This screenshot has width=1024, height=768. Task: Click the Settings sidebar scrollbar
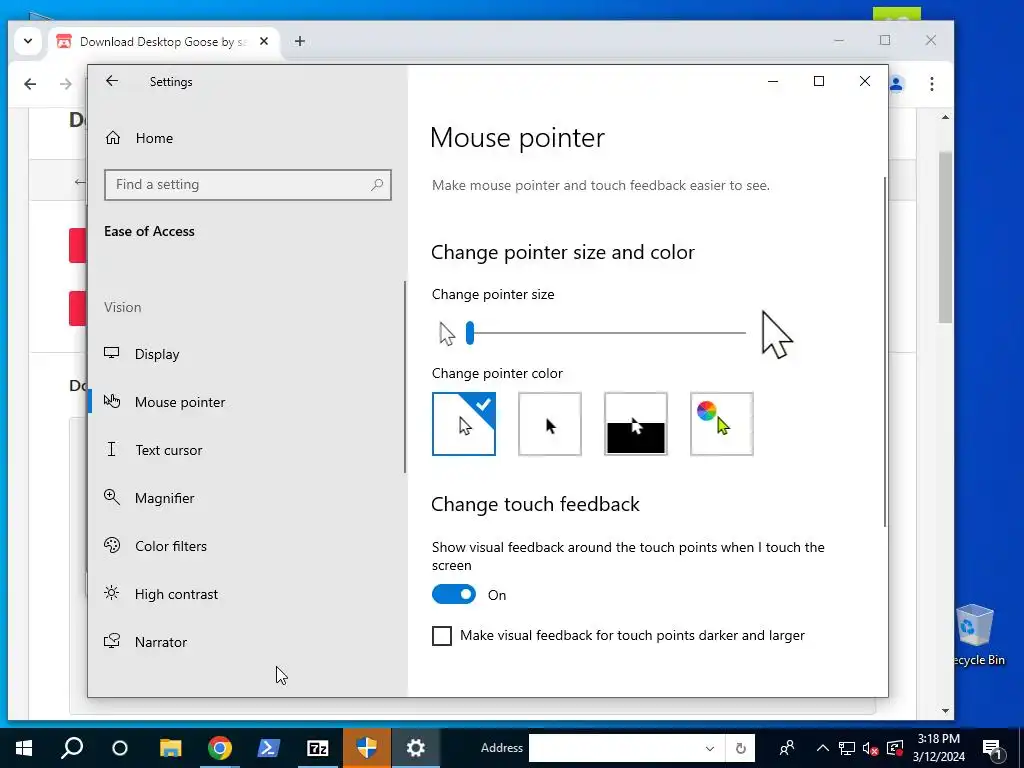405,377
